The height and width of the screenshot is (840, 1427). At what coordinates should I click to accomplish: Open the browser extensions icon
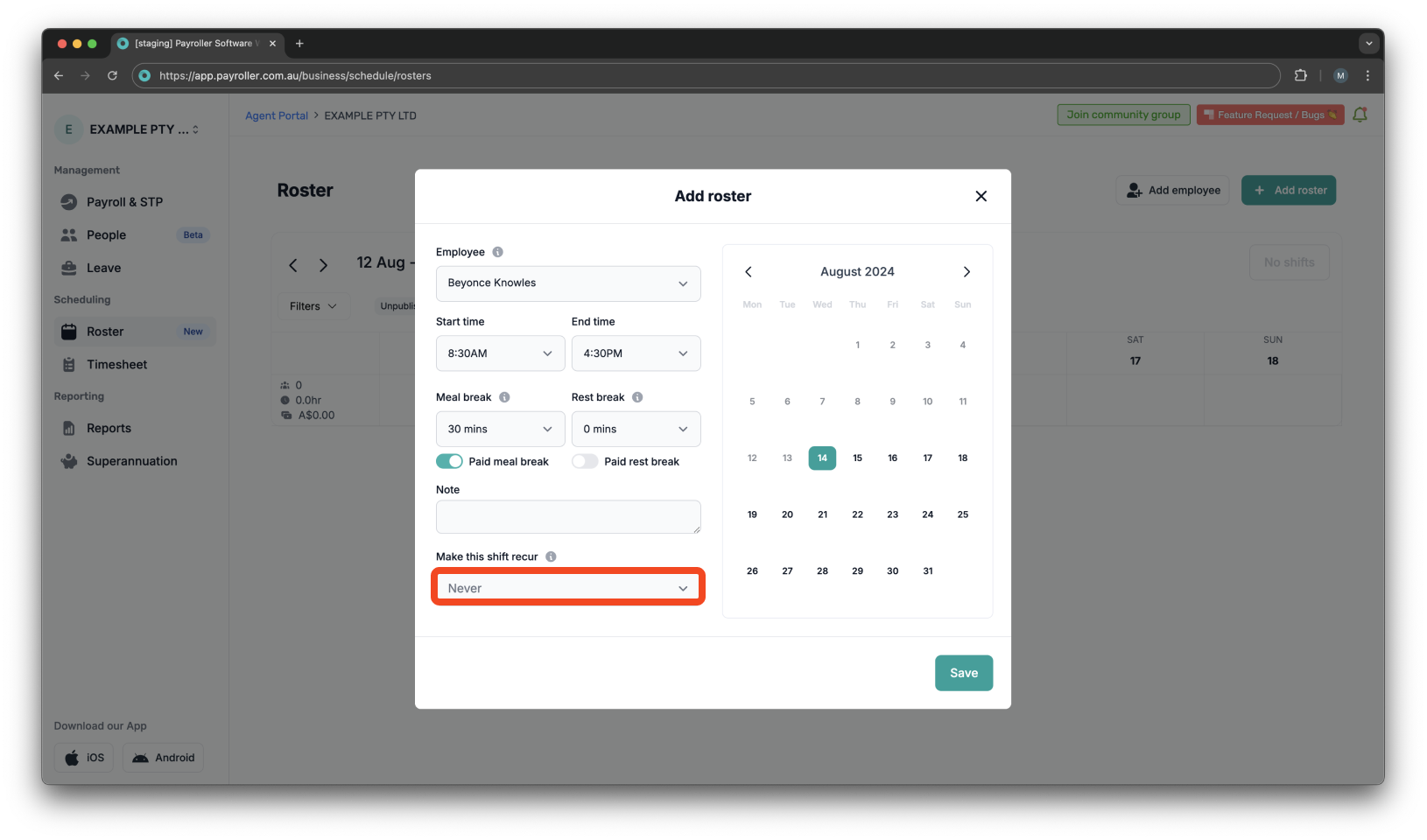point(1301,76)
